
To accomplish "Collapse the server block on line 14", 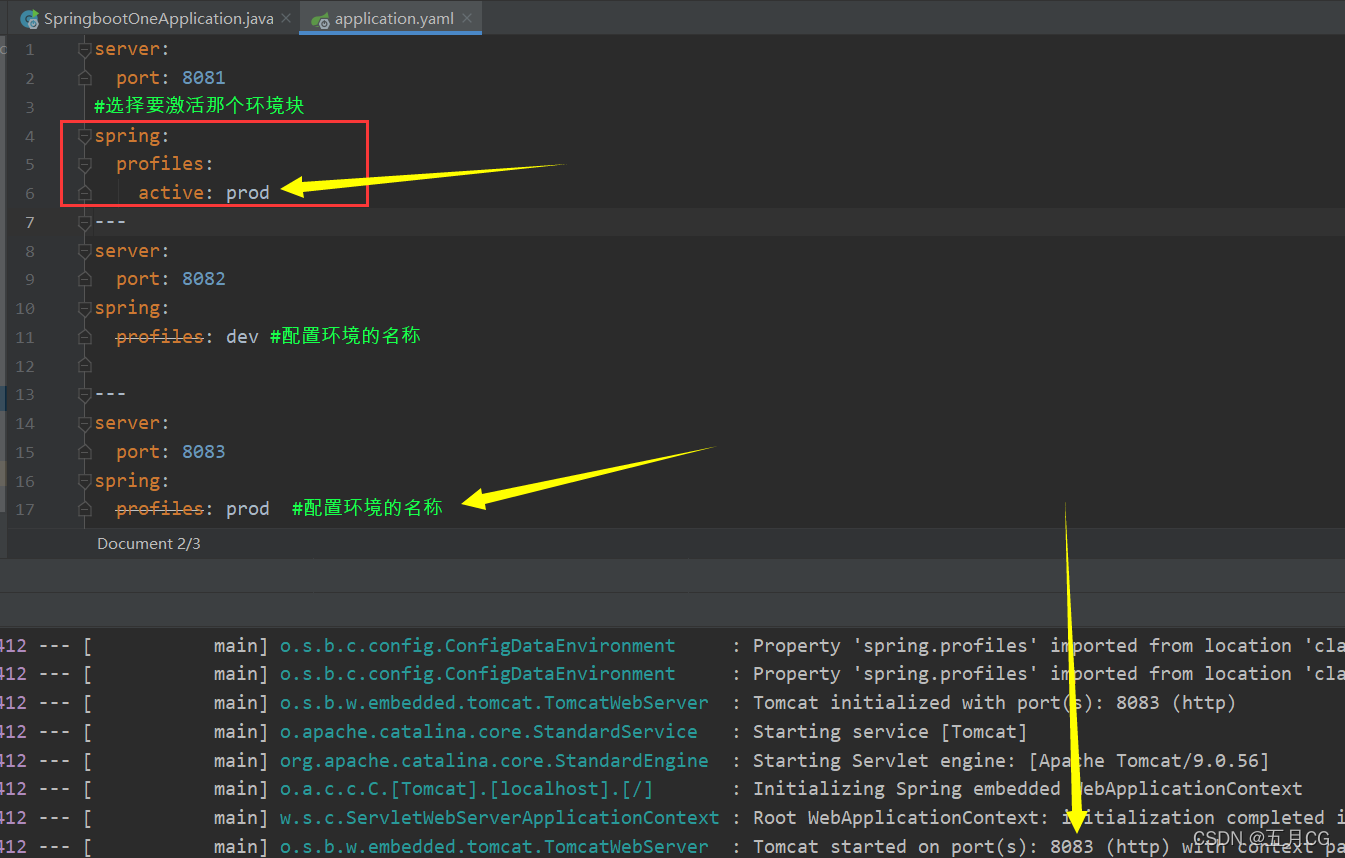I will pos(85,423).
